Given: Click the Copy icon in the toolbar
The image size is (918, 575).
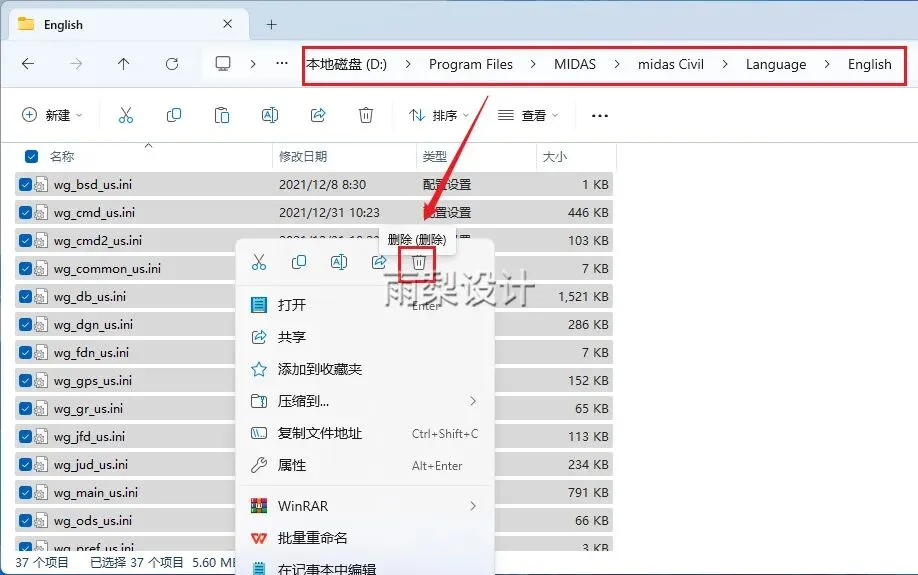Looking at the screenshot, I should pyautogui.click(x=174, y=115).
